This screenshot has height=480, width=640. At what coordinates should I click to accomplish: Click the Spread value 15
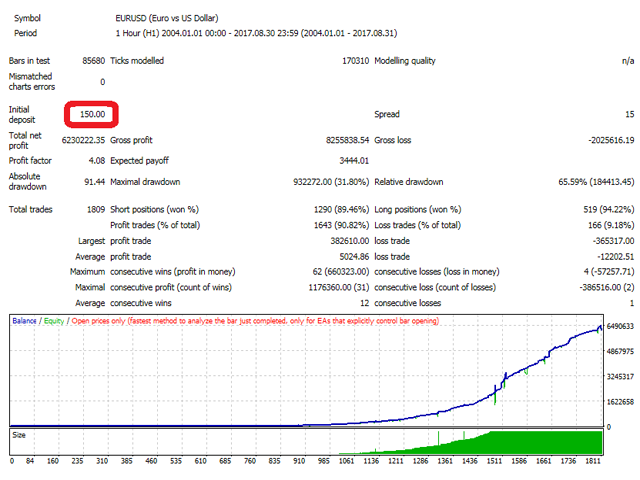coord(628,115)
